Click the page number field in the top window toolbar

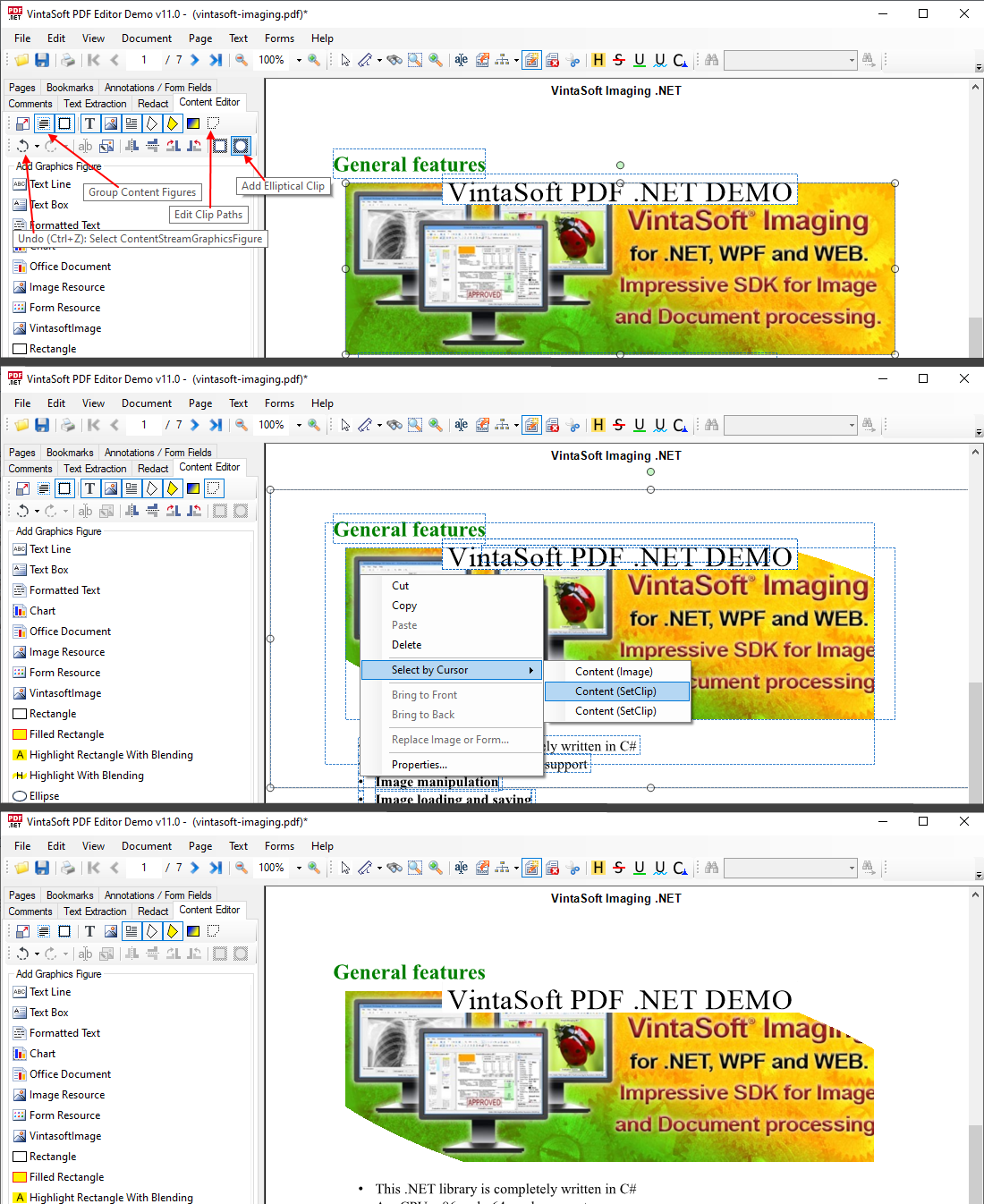click(144, 60)
